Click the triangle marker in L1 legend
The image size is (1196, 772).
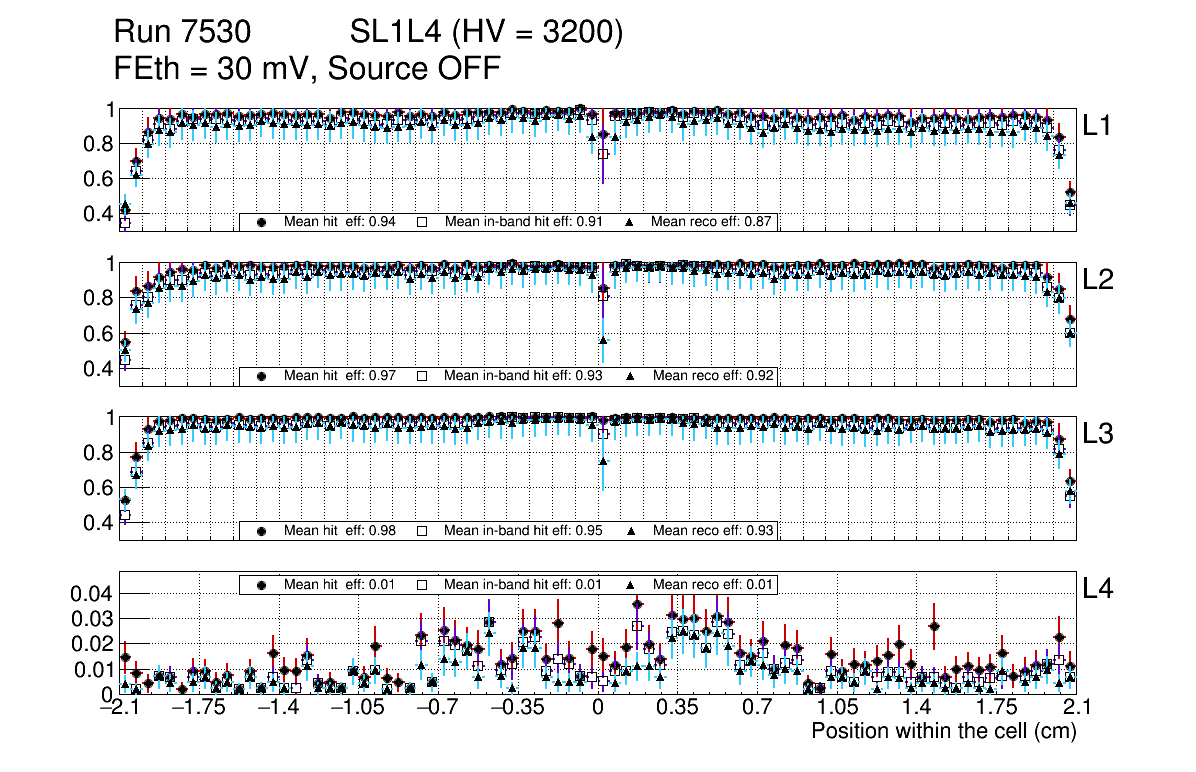[x=631, y=222]
